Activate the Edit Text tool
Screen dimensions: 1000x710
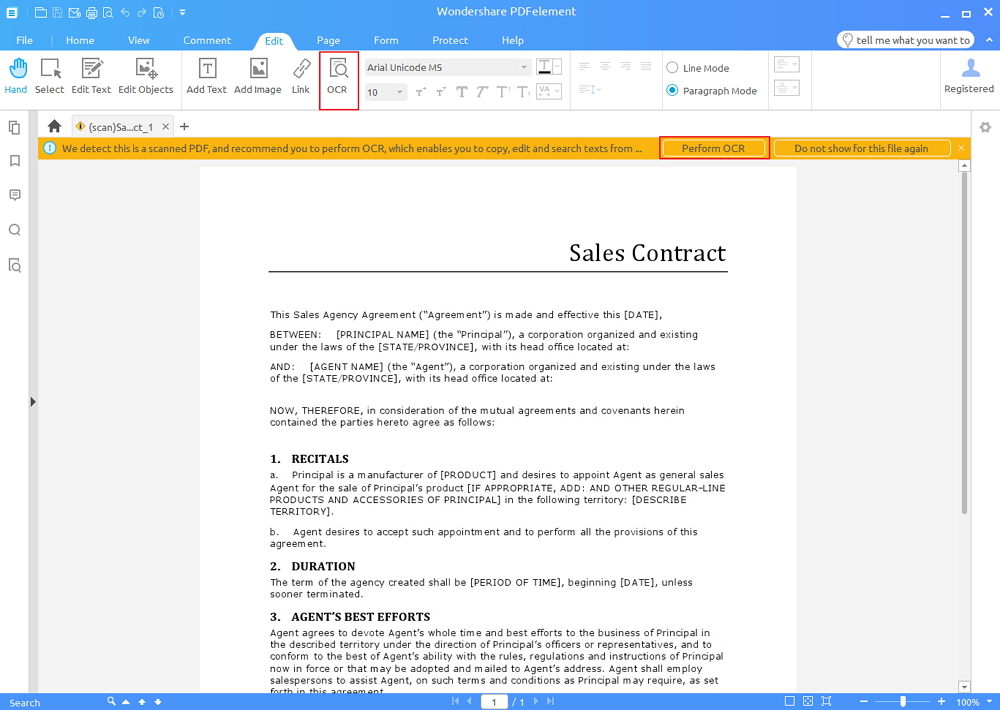[91, 77]
